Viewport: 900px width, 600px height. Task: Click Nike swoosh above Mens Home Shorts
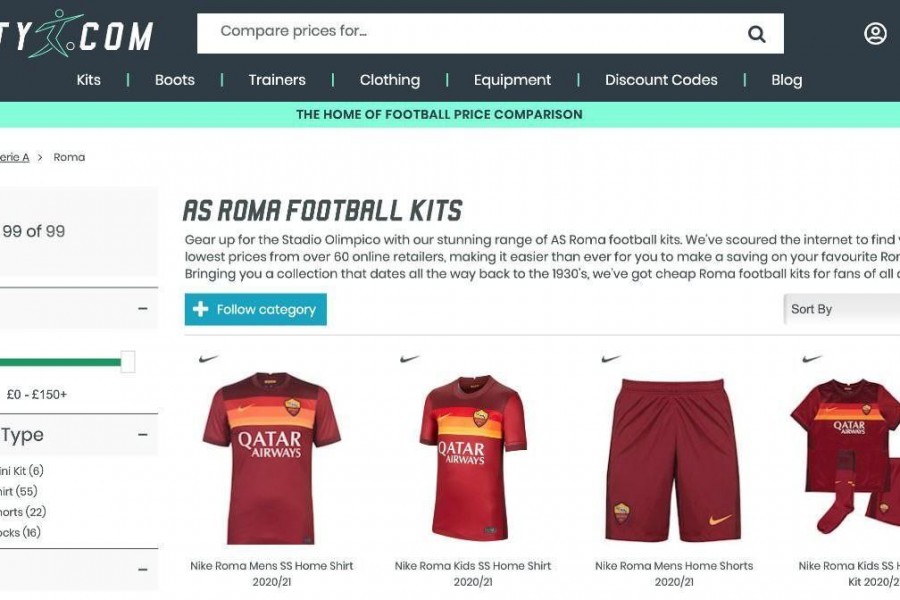point(611,359)
